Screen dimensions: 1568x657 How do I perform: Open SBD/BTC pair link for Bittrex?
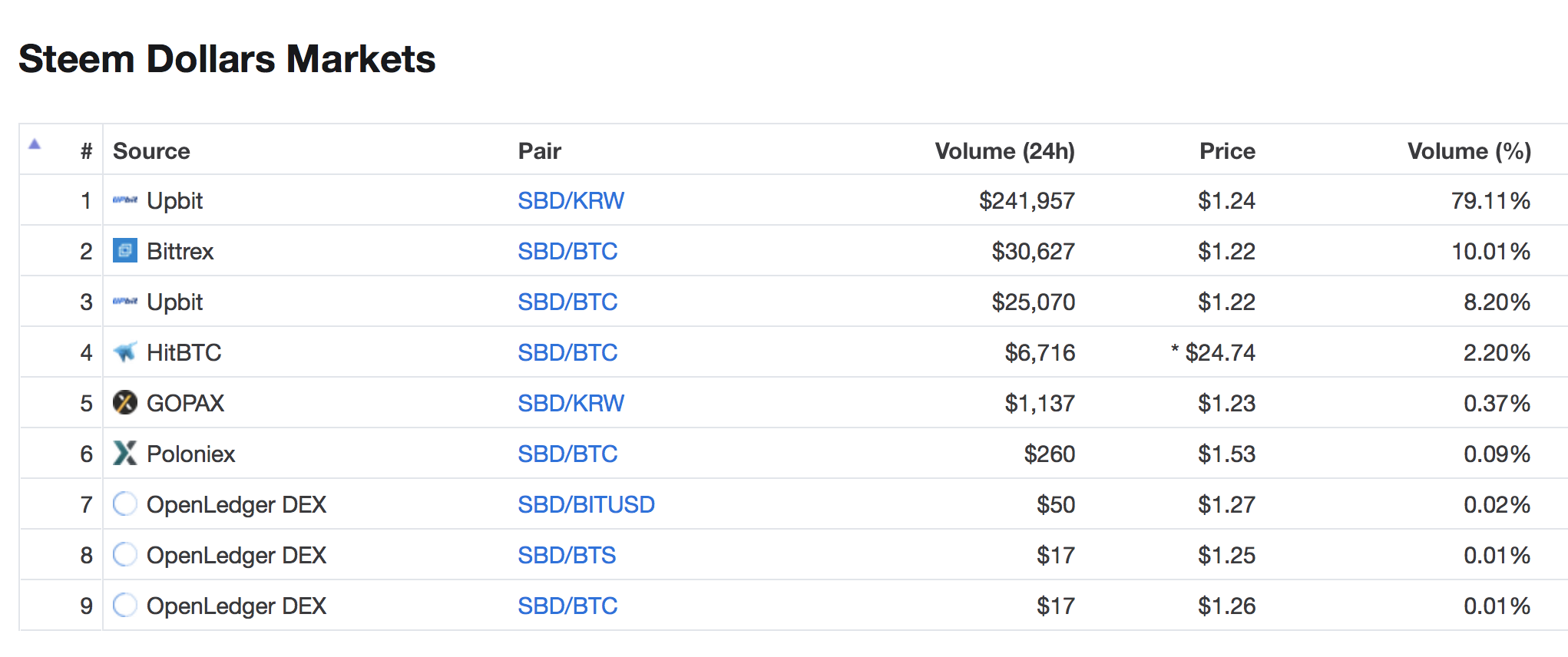(567, 251)
